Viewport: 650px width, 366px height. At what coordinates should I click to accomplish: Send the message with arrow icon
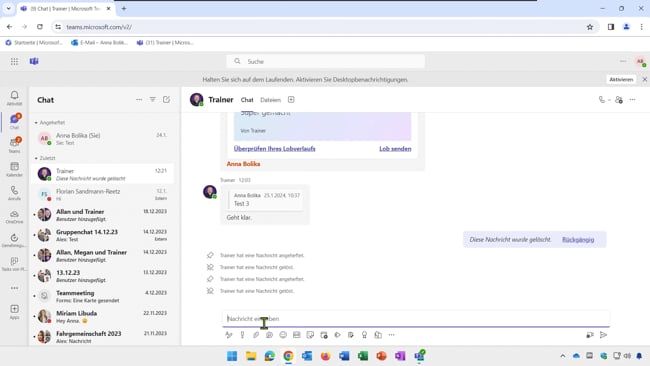(604, 334)
